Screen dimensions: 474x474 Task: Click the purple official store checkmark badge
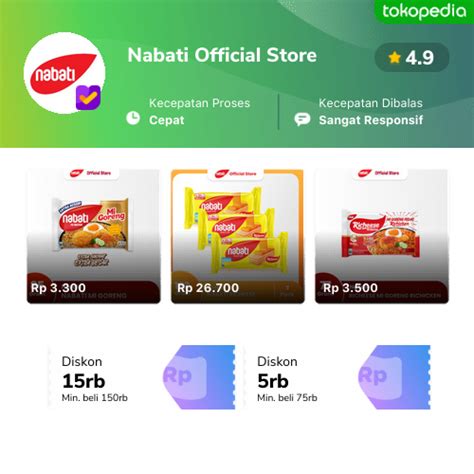pos(88,97)
